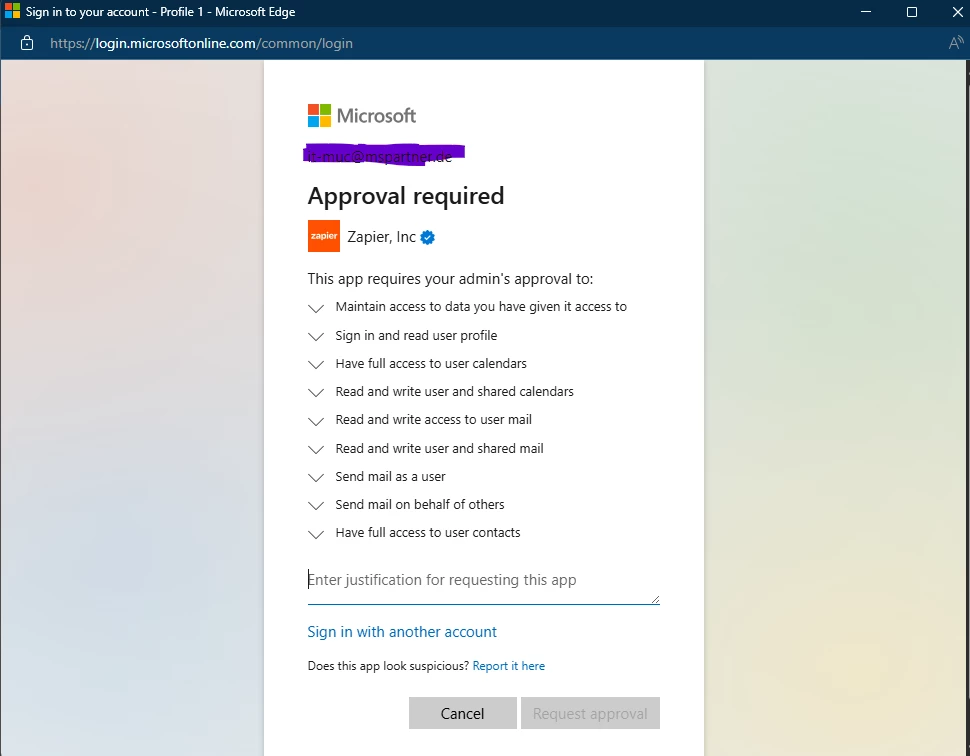The image size is (970, 756).
Task: Expand 'Read and write user and shared mail' chevron
Action: (316, 450)
